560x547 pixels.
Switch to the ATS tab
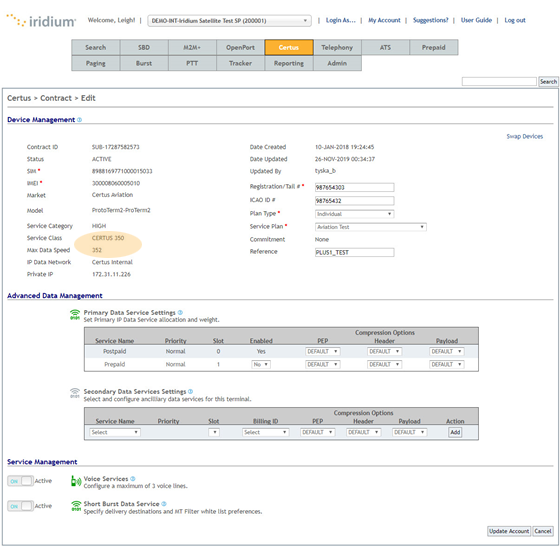[x=385, y=47]
